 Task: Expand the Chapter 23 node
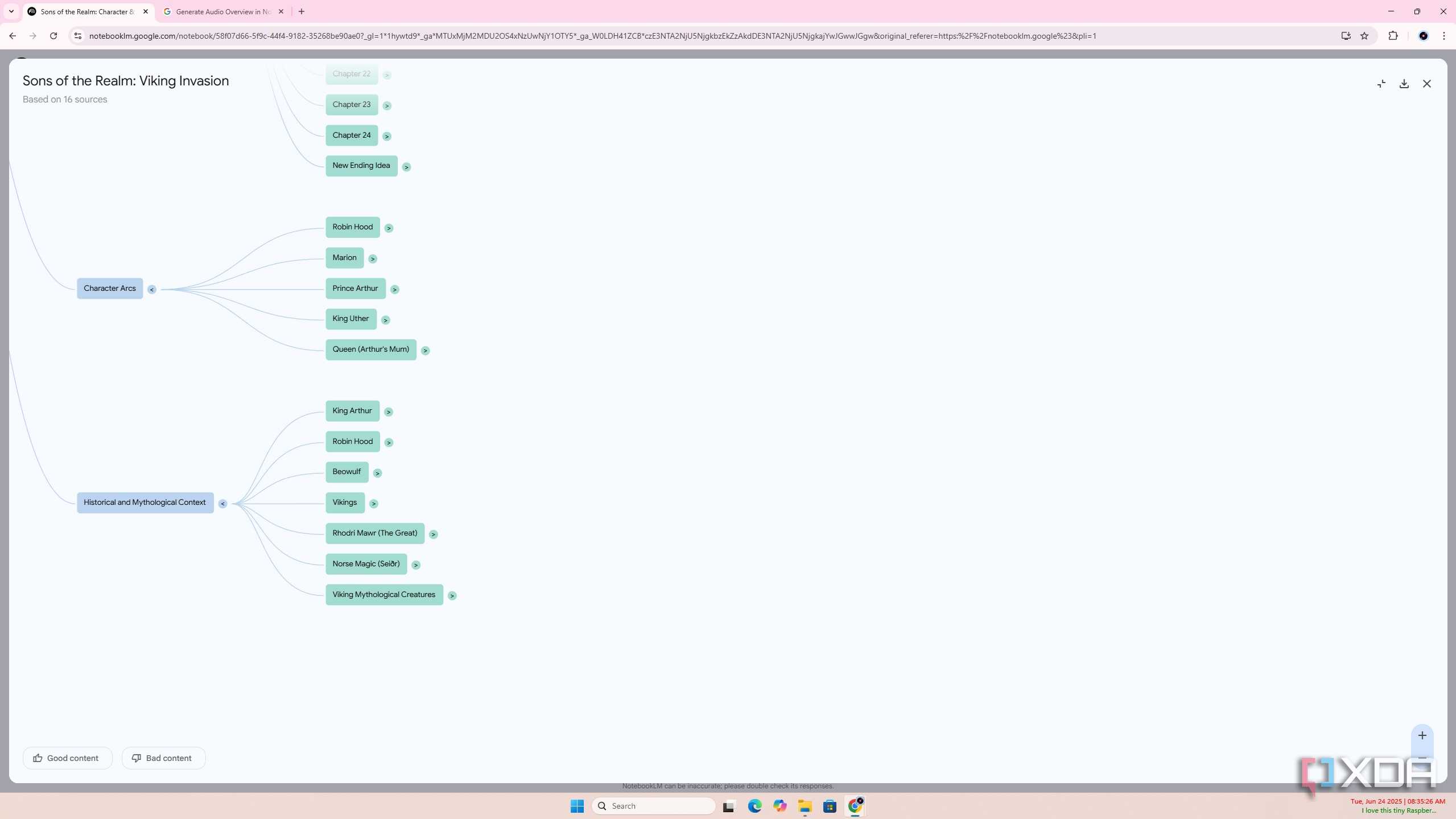387,105
